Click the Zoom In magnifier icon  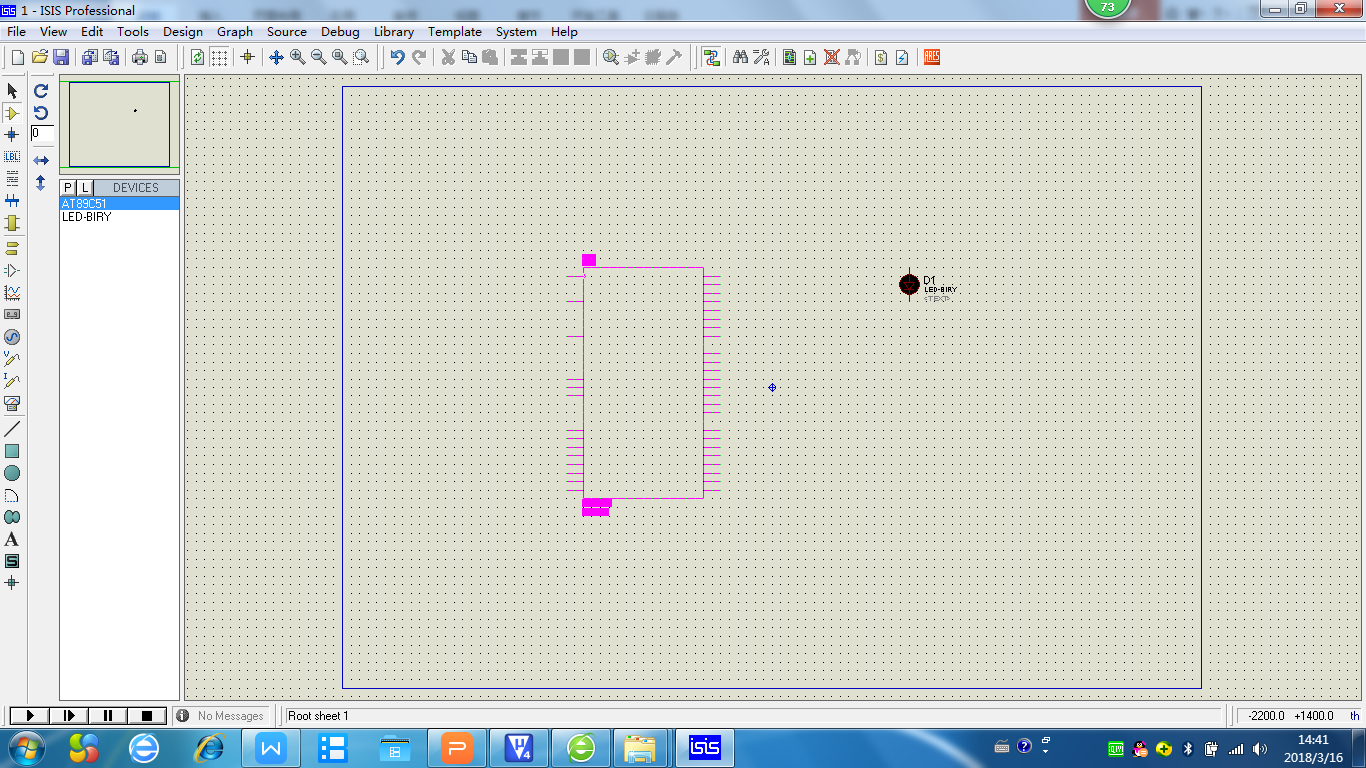coord(297,57)
